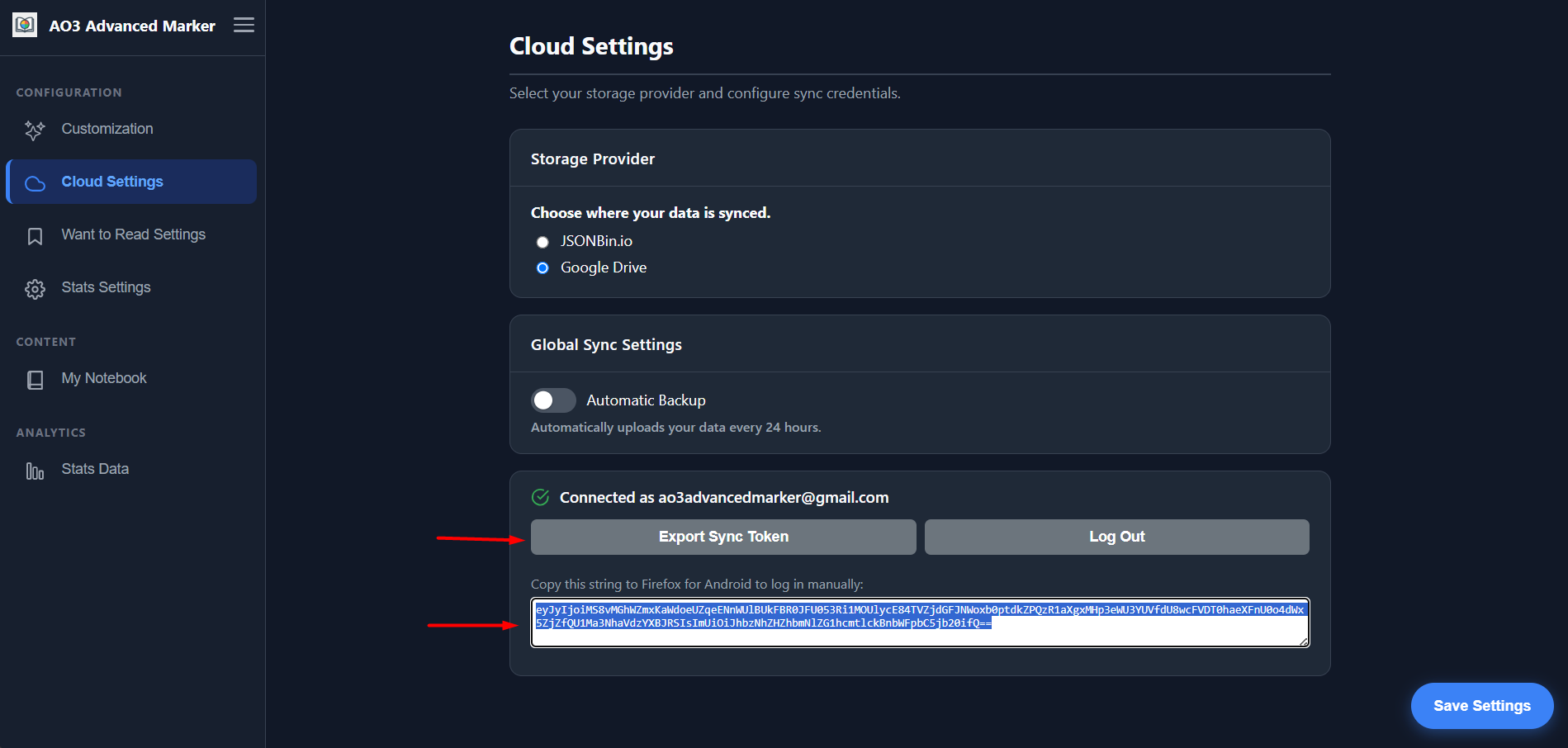
Task: Click the Stats Data bar chart icon
Action: pyautogui.click(x=35, y=471)
